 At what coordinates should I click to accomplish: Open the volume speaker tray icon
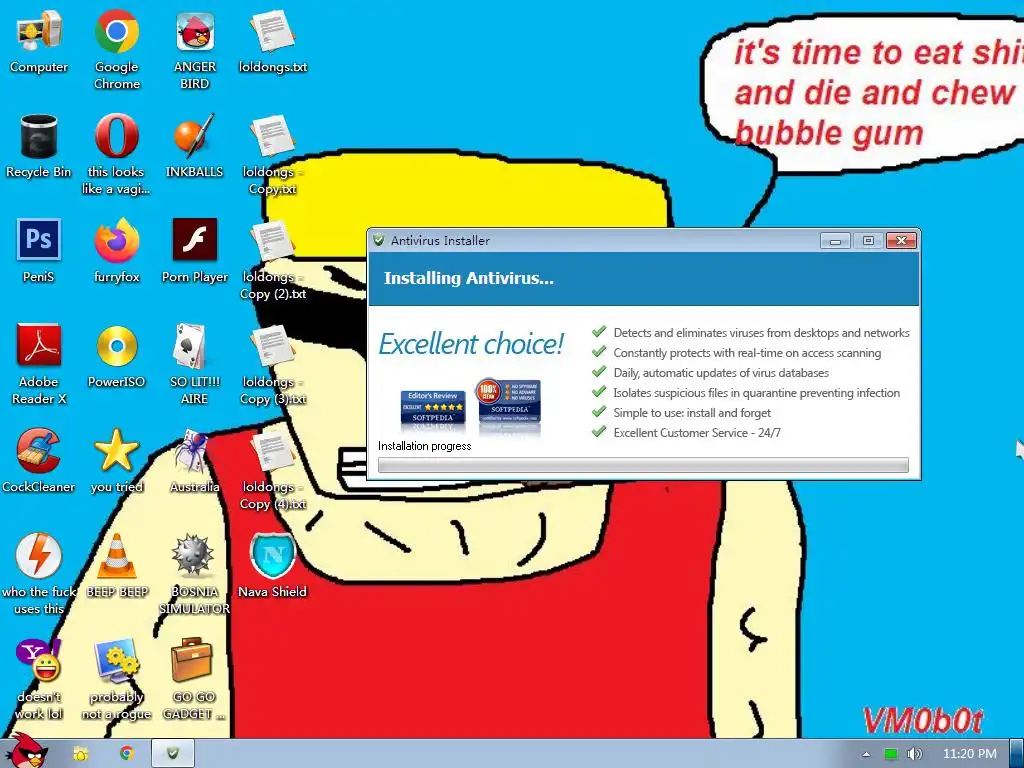click(x=914, y=754)
